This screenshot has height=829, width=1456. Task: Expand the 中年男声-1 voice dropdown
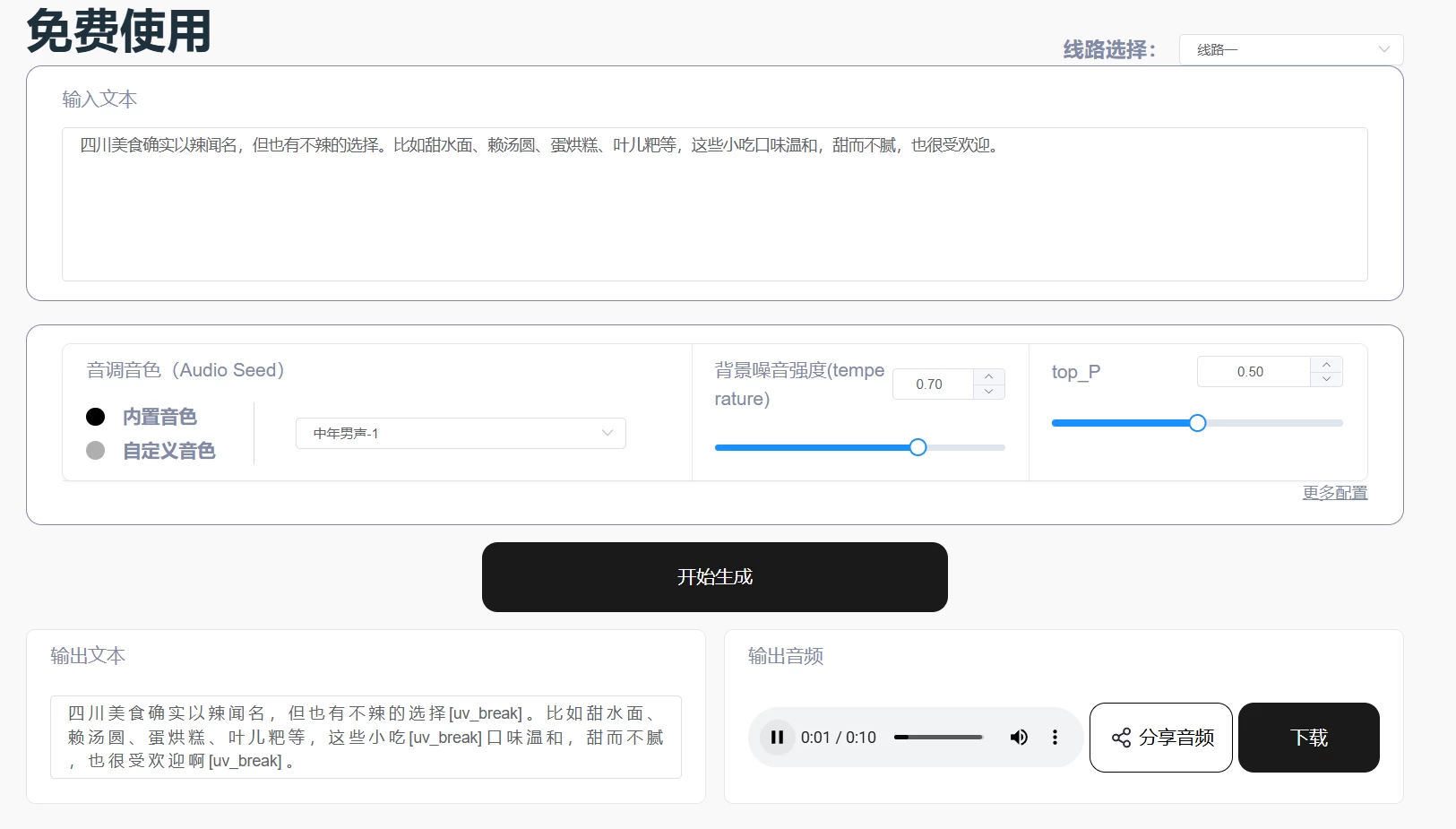pyautogui.click(x=461, y=434)
